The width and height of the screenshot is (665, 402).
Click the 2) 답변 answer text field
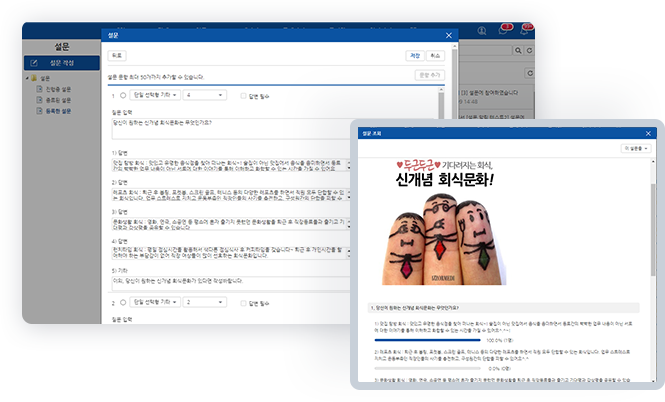(231, 195)
